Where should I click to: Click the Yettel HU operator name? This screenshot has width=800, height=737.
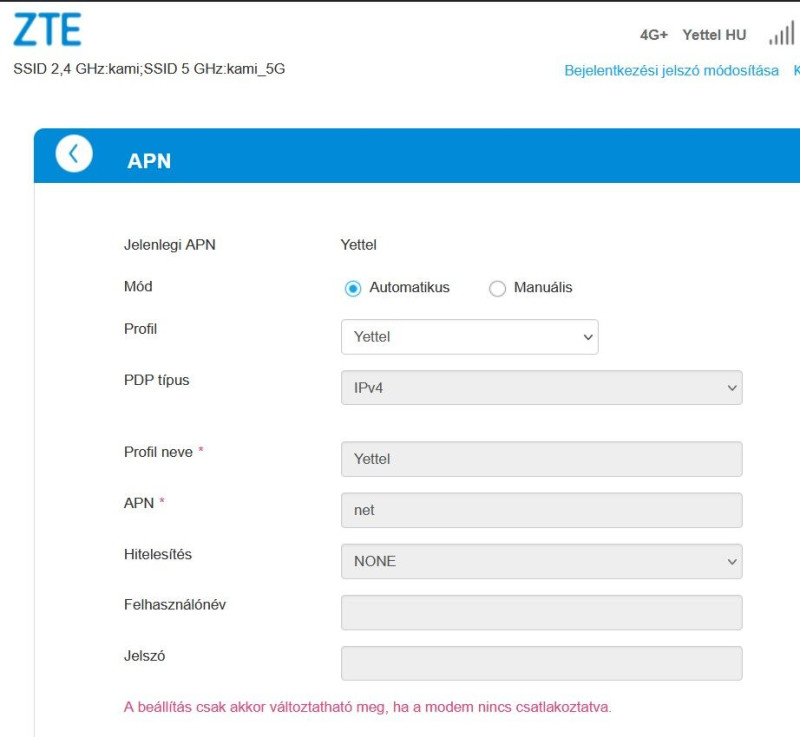pyautogui.click(x=714, y=35)
